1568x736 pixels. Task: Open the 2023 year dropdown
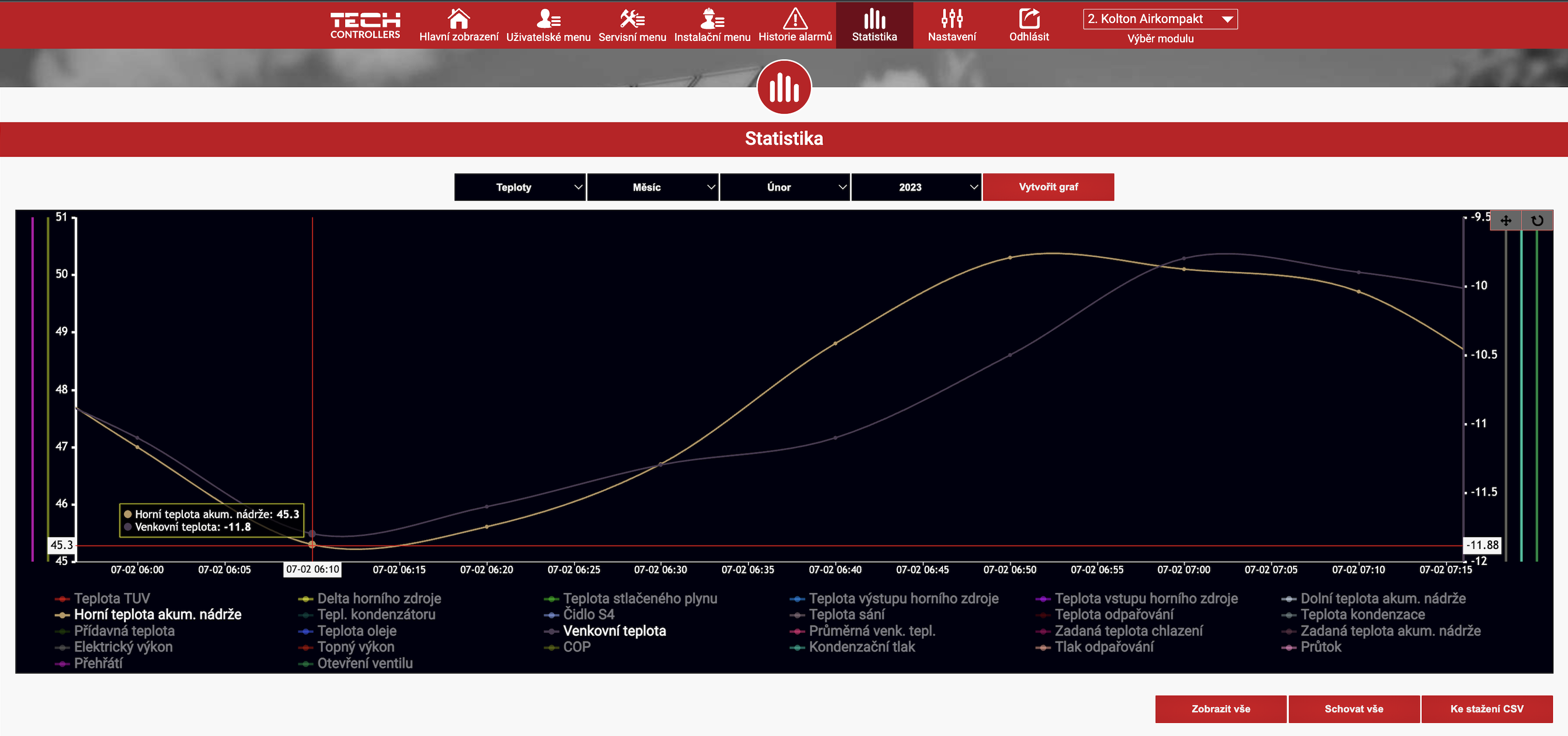point(915,187)
